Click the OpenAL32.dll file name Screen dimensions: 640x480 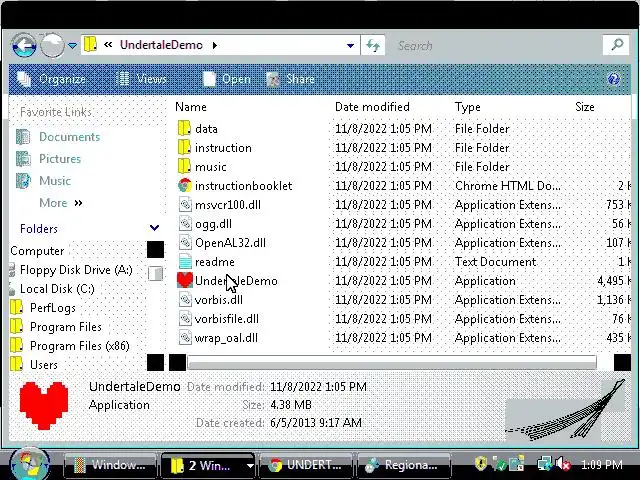point(230,242)
